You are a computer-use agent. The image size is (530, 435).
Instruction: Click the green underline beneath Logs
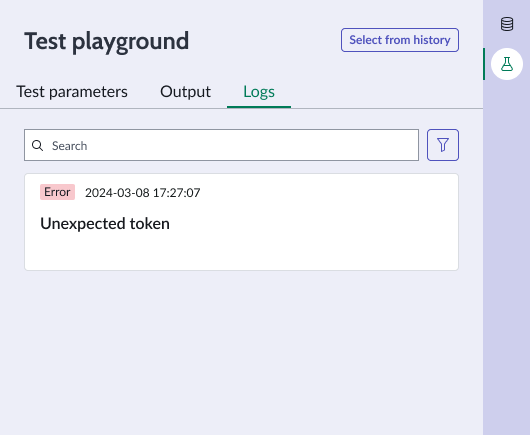point(259,107)
